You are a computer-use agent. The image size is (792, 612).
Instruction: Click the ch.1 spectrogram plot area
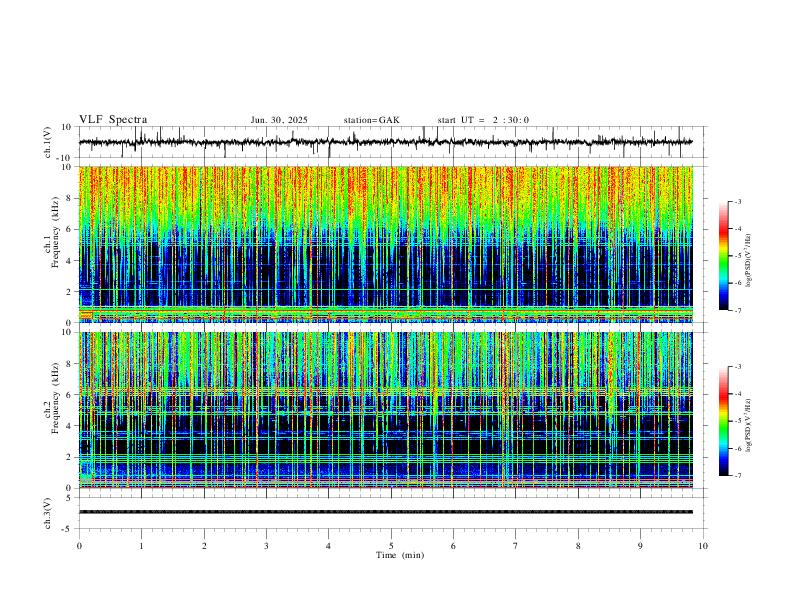[x=386, y=244]
